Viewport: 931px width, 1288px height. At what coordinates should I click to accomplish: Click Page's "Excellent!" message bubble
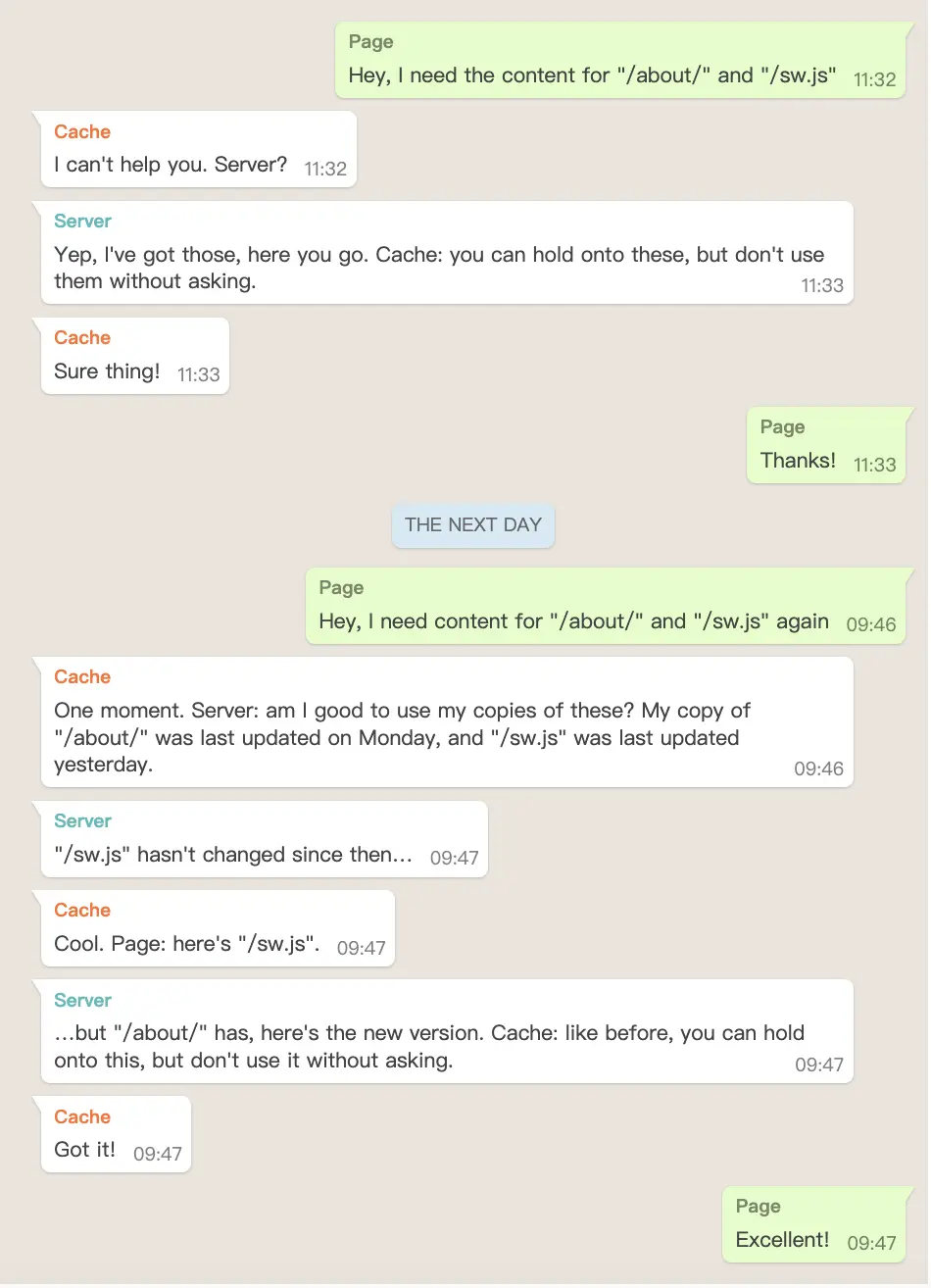815,1224
